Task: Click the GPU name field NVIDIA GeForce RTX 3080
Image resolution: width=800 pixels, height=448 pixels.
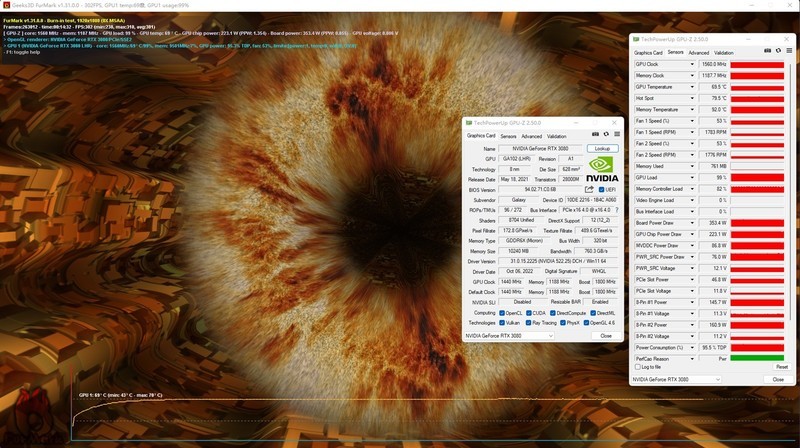Action: pyautogui.click(x=540, y=148)
